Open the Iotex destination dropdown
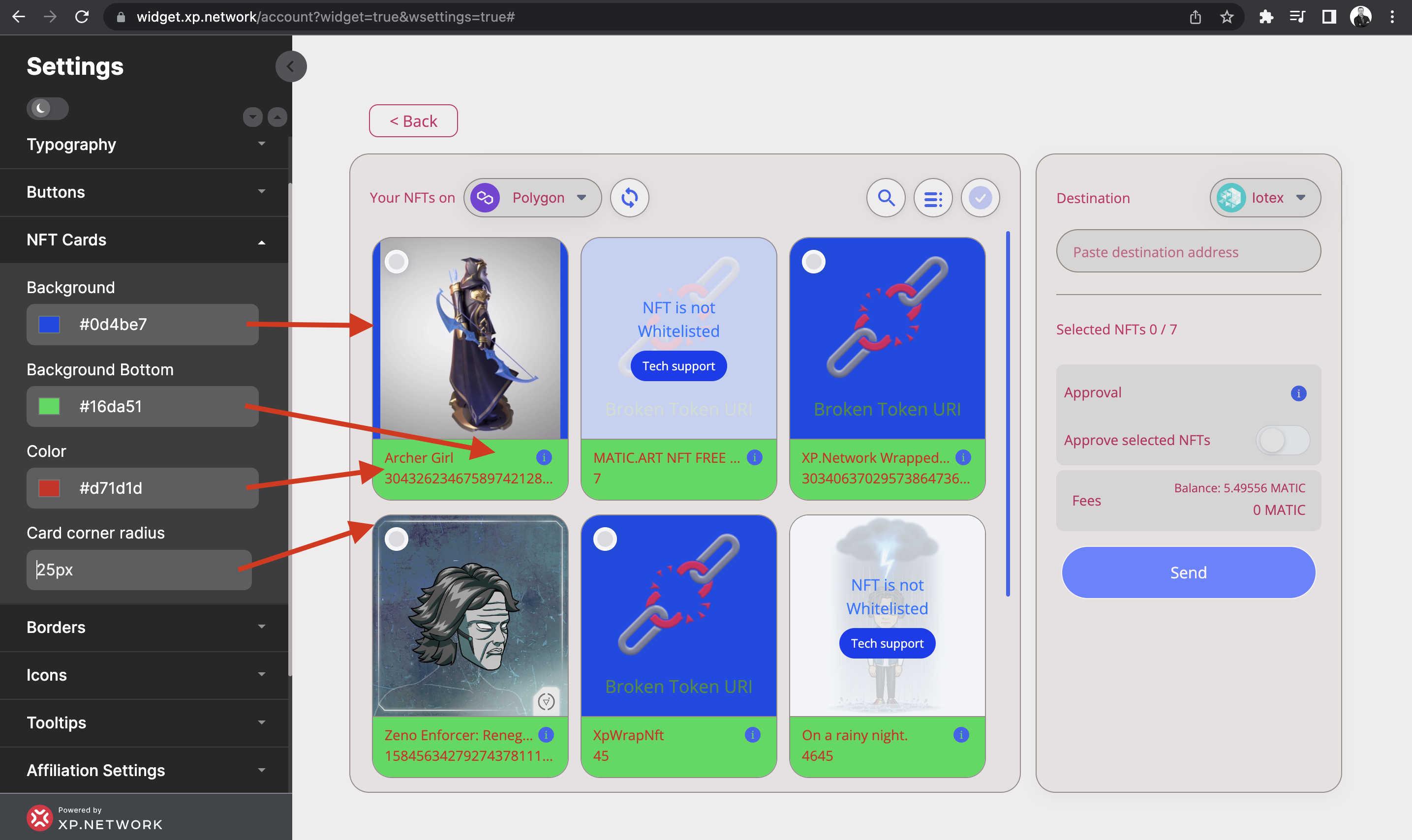 [1265, 198]
